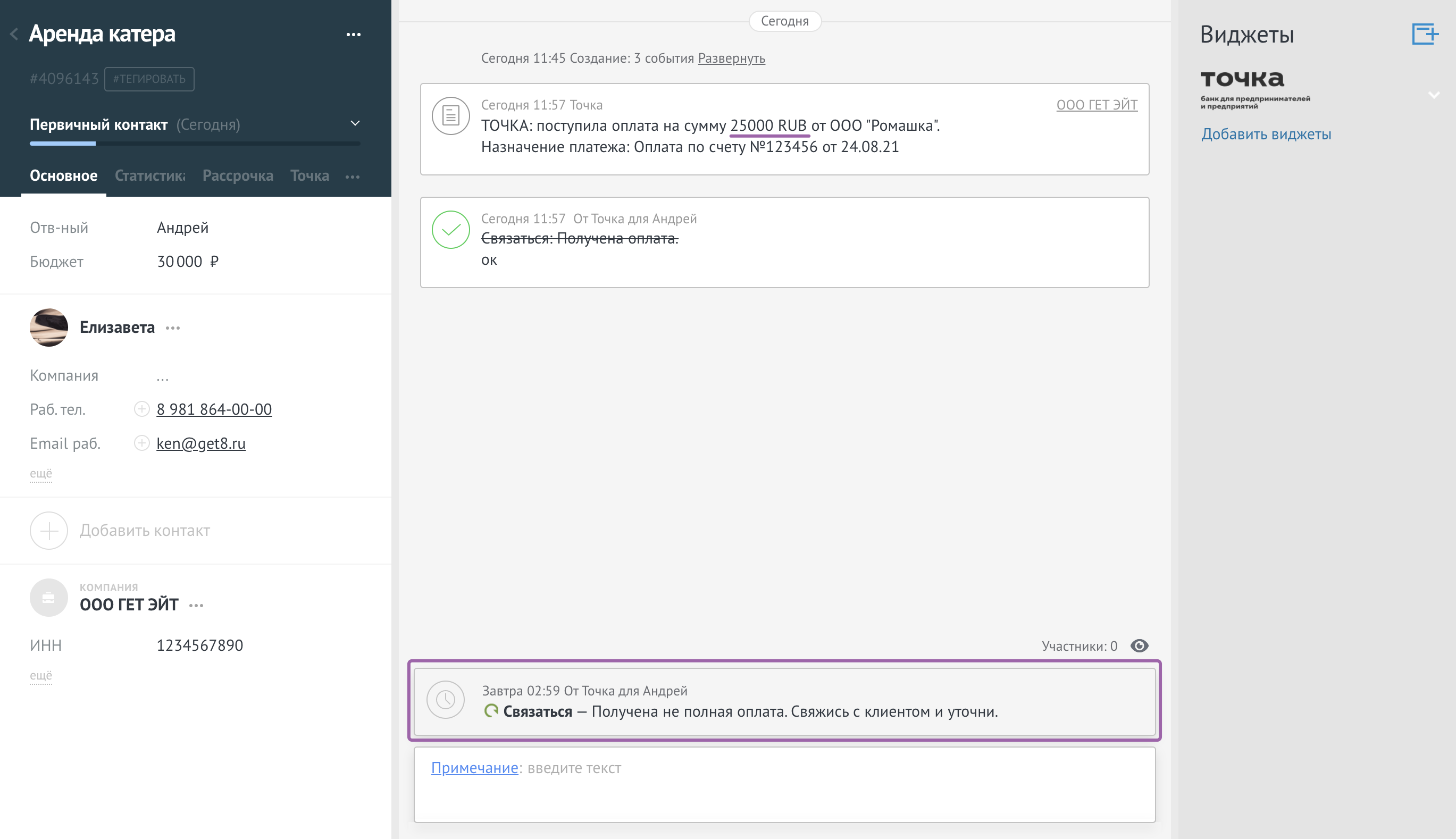This screenshot has height=839, width=1456.
Task: Select the responsible user Андрей
Action: coord(182,228)
